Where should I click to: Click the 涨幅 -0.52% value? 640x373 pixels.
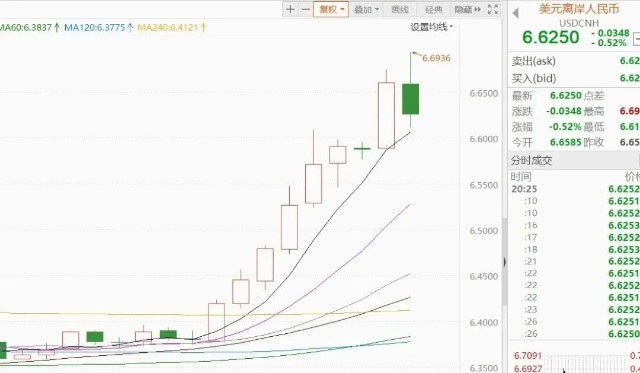(565, 127)
